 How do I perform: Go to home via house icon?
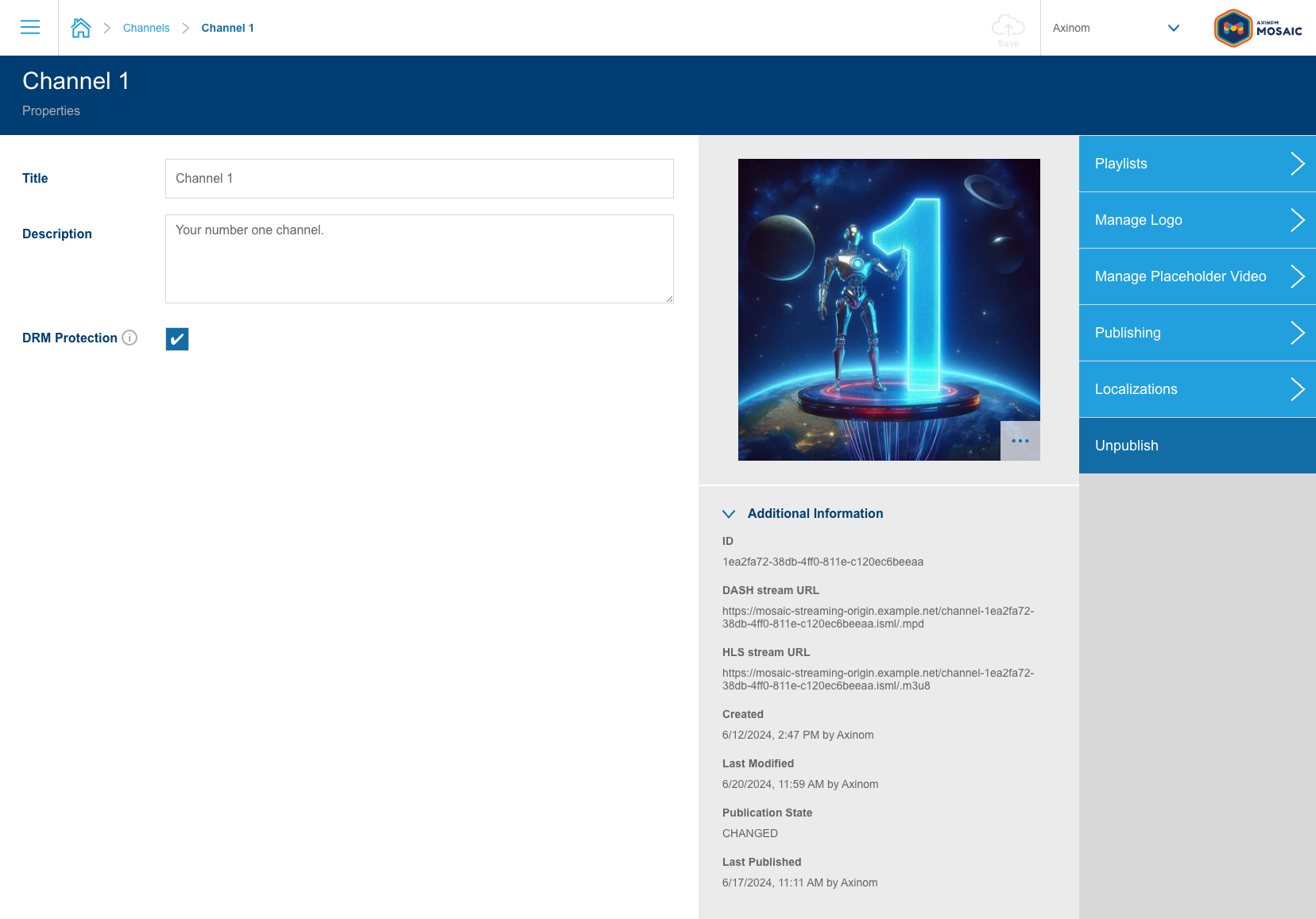tap(81, 28)
